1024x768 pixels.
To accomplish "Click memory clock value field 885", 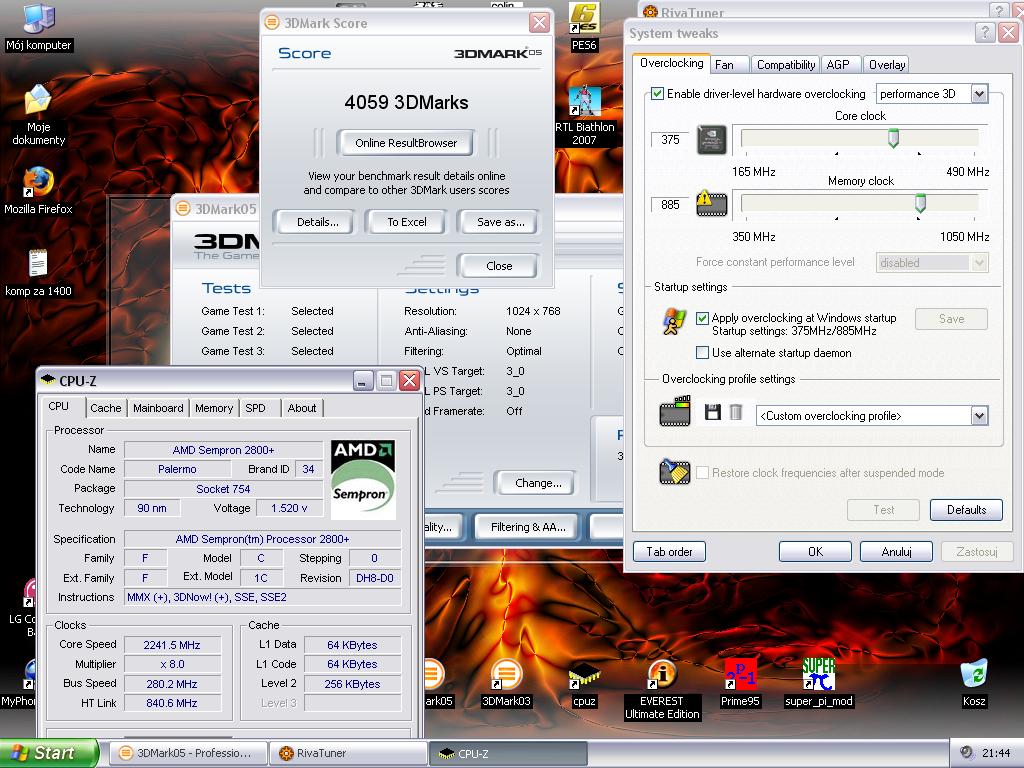I will point(670,205).
